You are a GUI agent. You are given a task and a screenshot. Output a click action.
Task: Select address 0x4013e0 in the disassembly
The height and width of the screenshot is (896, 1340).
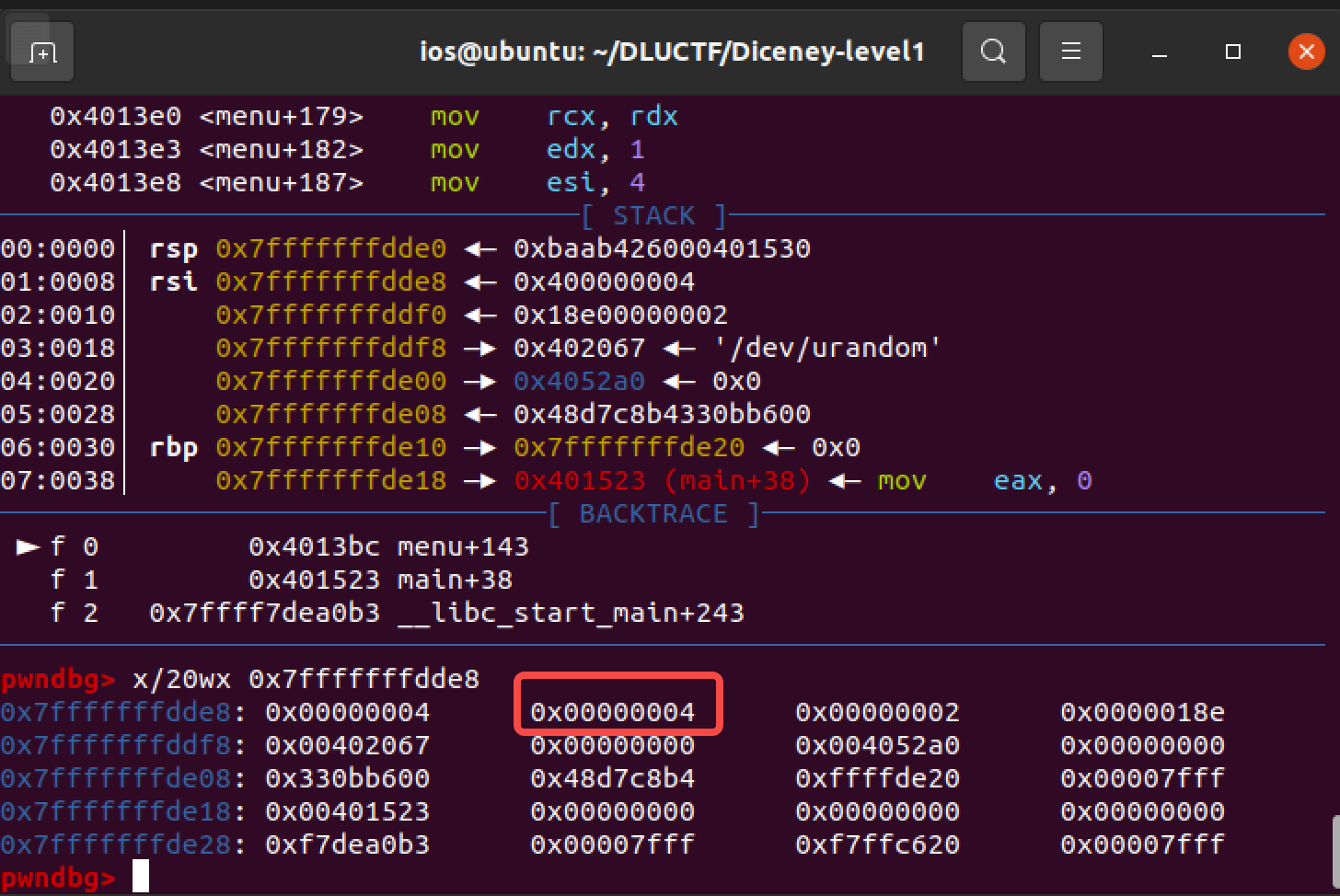[x=115, y=117]
